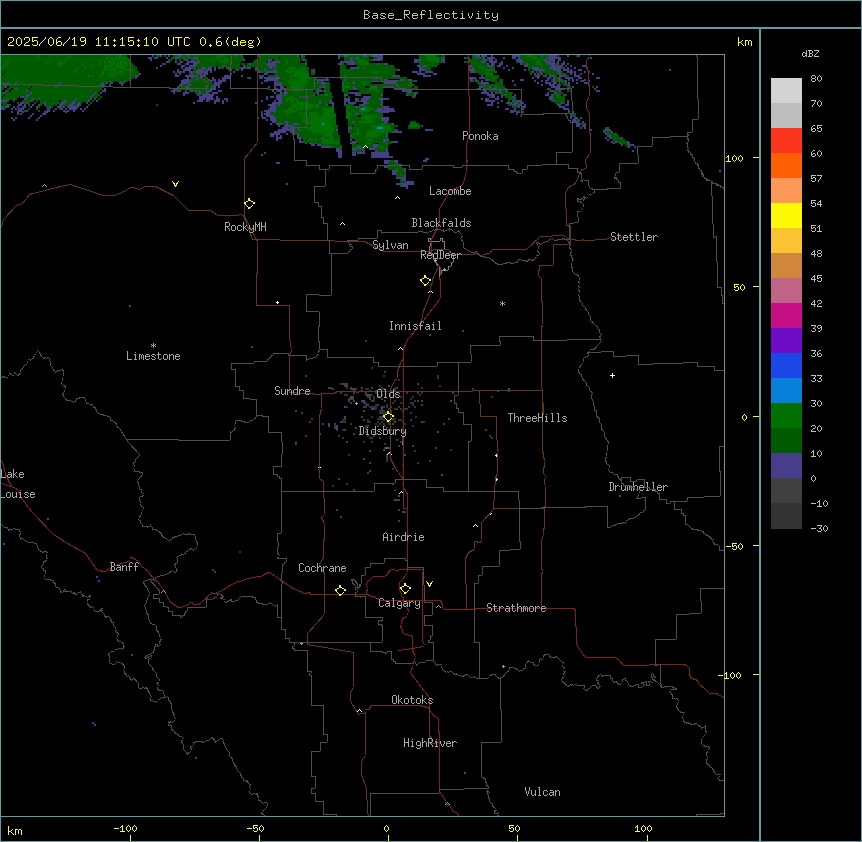The width and height of the screenshot is (862, 842).
Task: Click the Sundre city label
Action: 292,391
